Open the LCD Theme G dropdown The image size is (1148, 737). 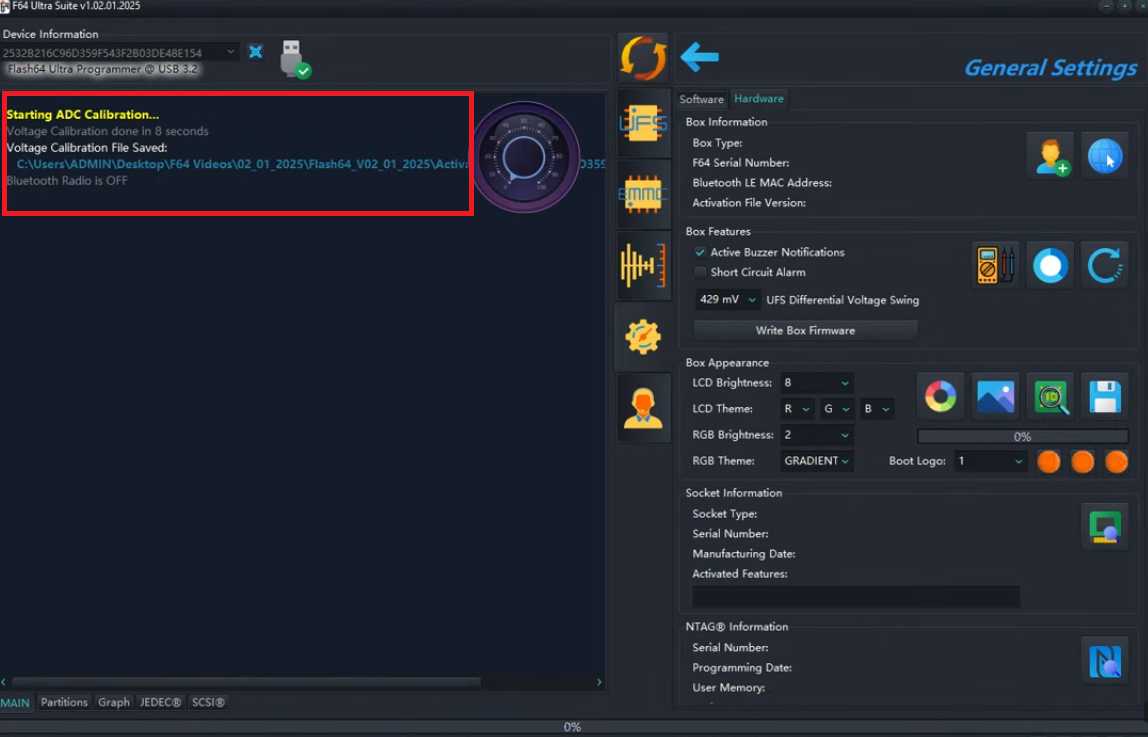[x=837, y=408]
